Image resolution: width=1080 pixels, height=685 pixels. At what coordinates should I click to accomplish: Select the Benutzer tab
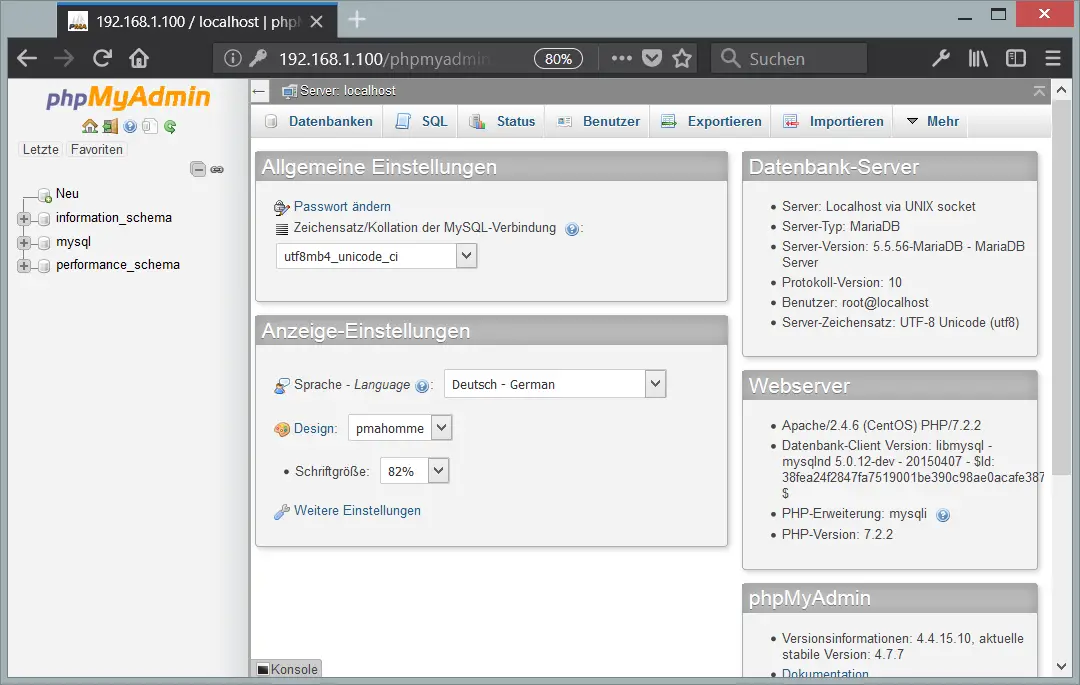[598, 121]
